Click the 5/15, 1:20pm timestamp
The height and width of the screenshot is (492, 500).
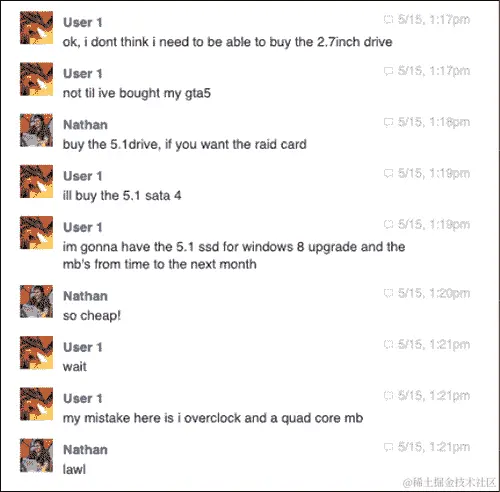pyautogui.click(x=434, y=293)
